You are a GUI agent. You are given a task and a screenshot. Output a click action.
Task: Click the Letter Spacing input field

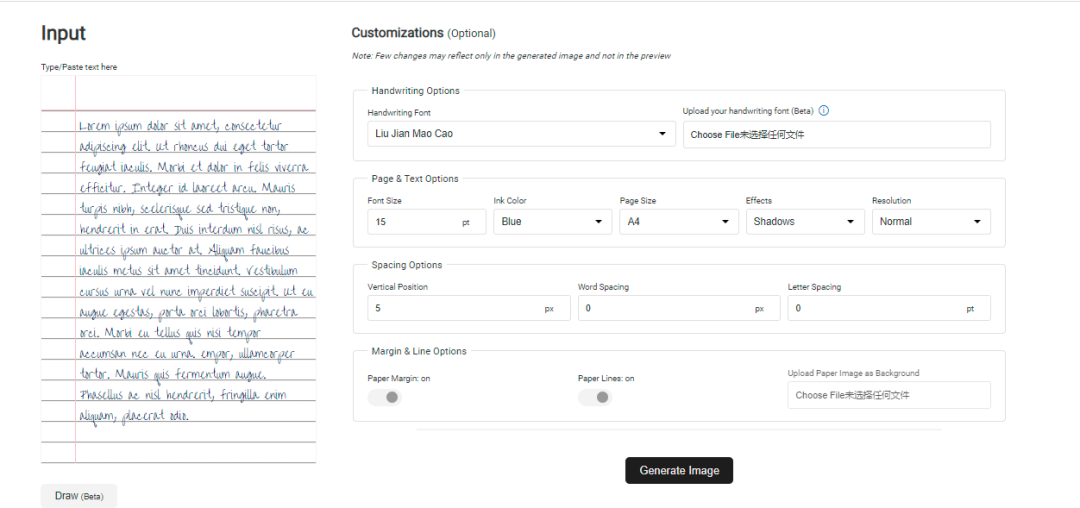click(875, 309)
